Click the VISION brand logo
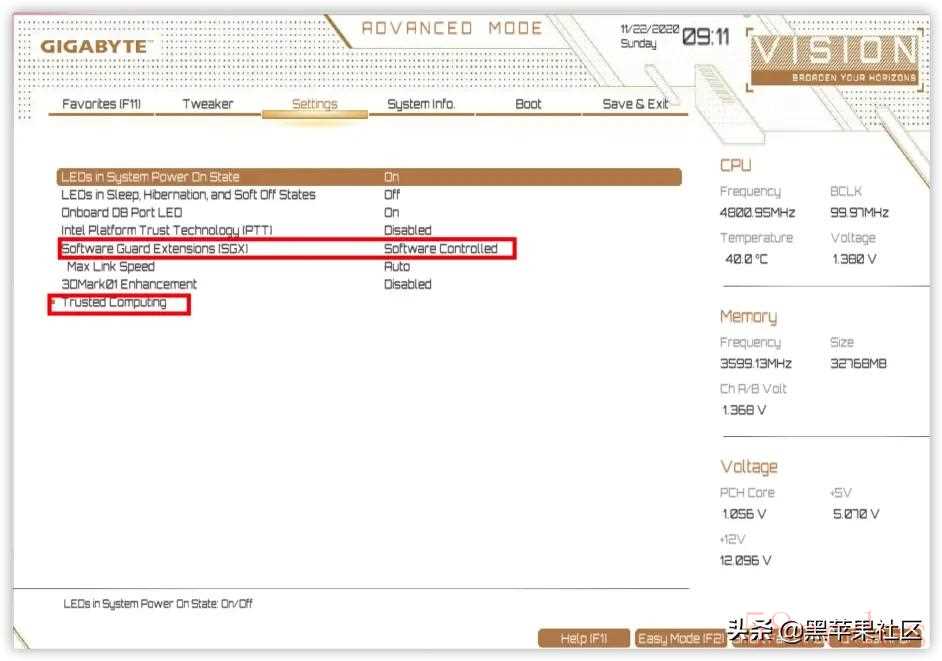Viewport: 942px width, 661px height. pos(833,54)
